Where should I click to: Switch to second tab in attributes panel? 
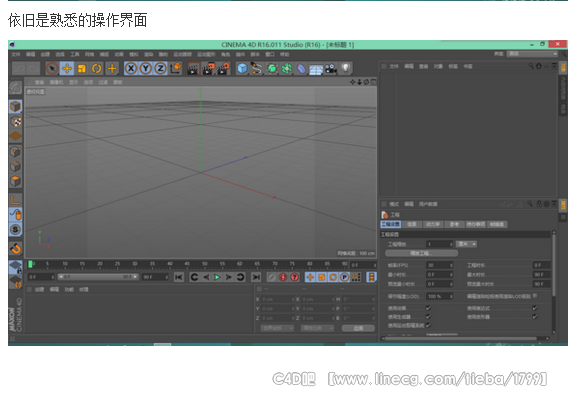[x=412, y=224]
